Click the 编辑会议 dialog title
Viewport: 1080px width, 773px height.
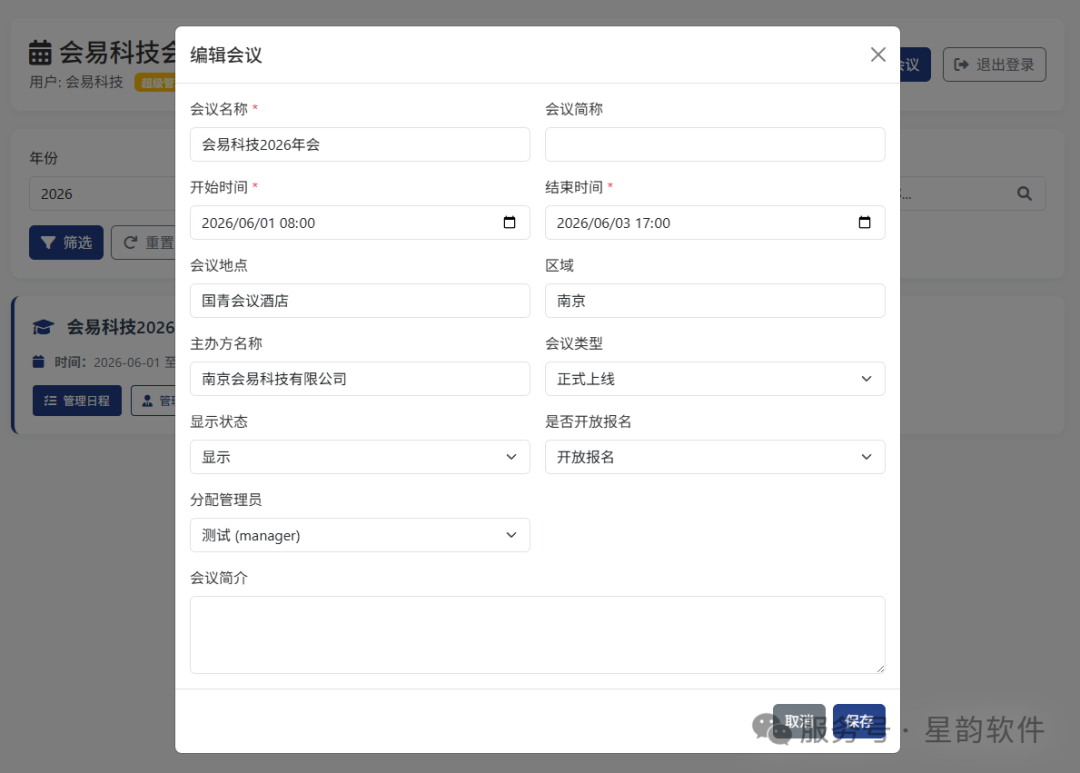[226, 55]
